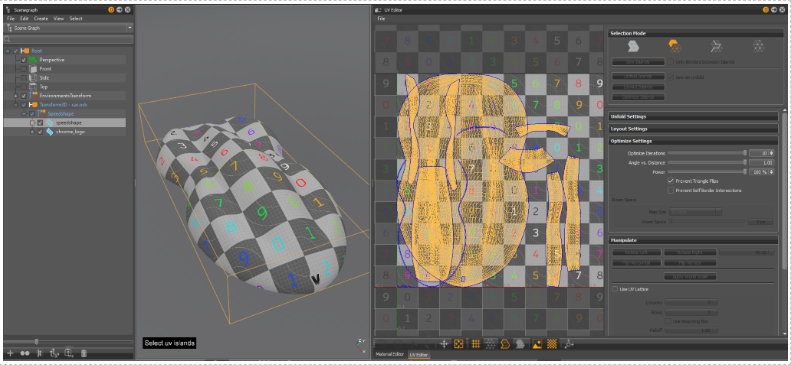The width and height of the screenshot is (791, 365).
Task: Toggle the speedshape node checkbox
Action: point(40,123)
